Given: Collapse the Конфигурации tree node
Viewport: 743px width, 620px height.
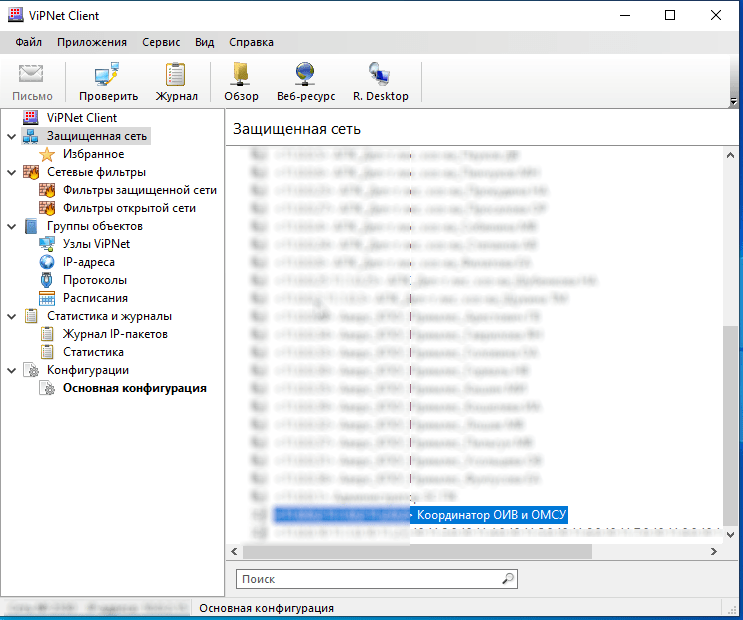Looking at the screenshot, I should tap(11, 371).
